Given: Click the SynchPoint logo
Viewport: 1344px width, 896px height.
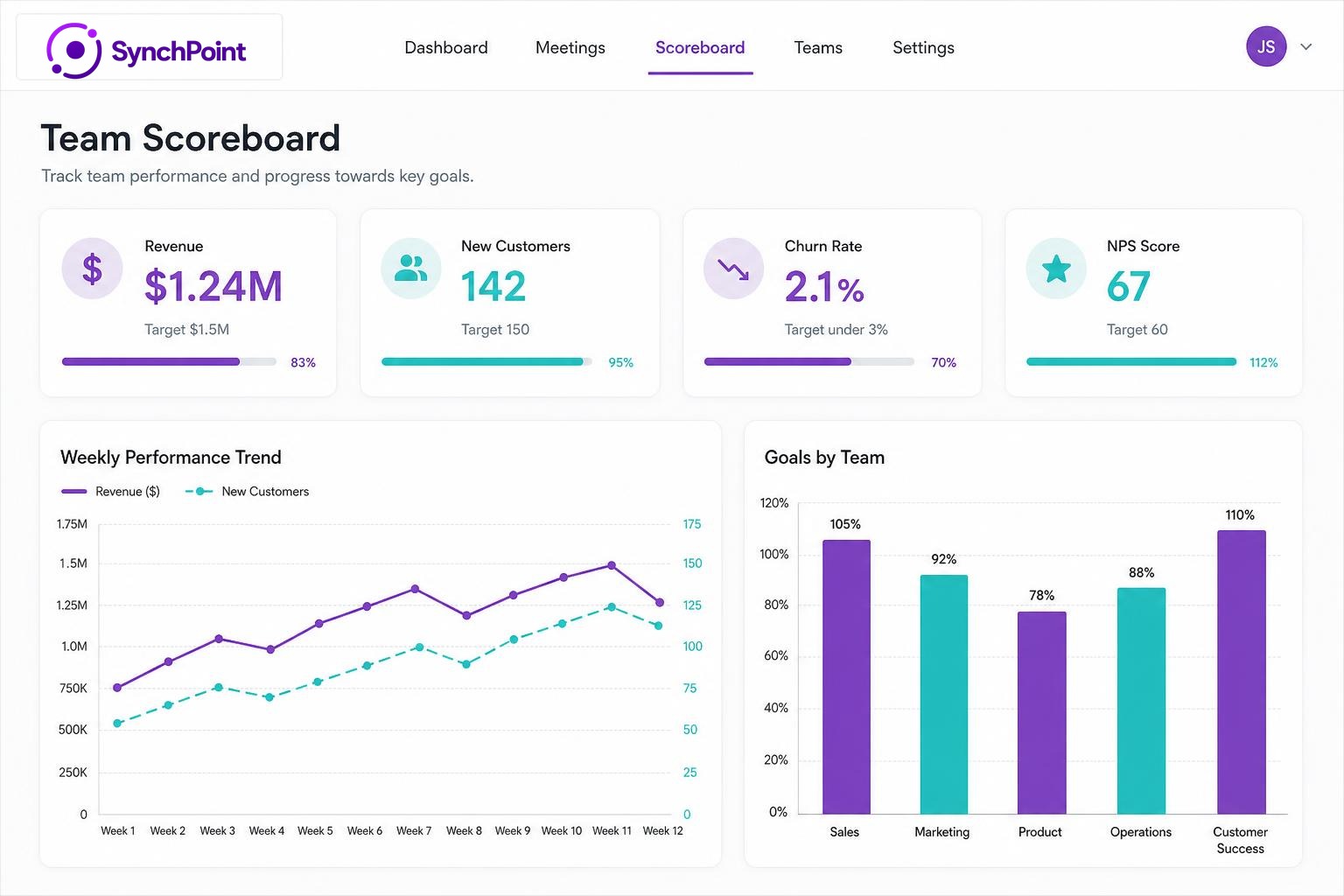Looking at the screenshot, I should [x=148, y=50].
